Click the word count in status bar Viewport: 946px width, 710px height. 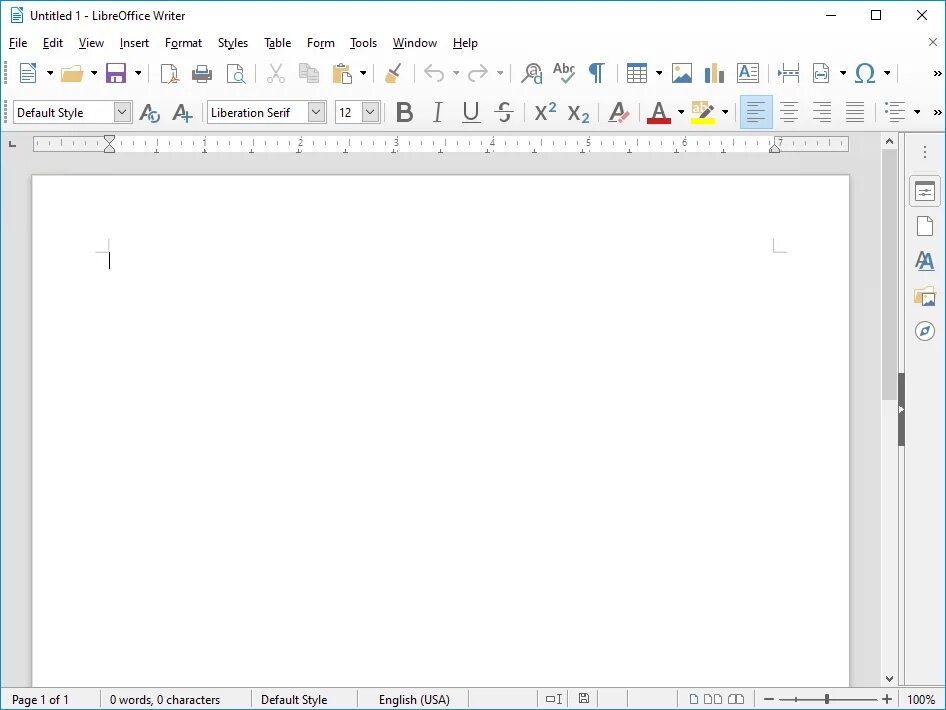click(165, 700)
